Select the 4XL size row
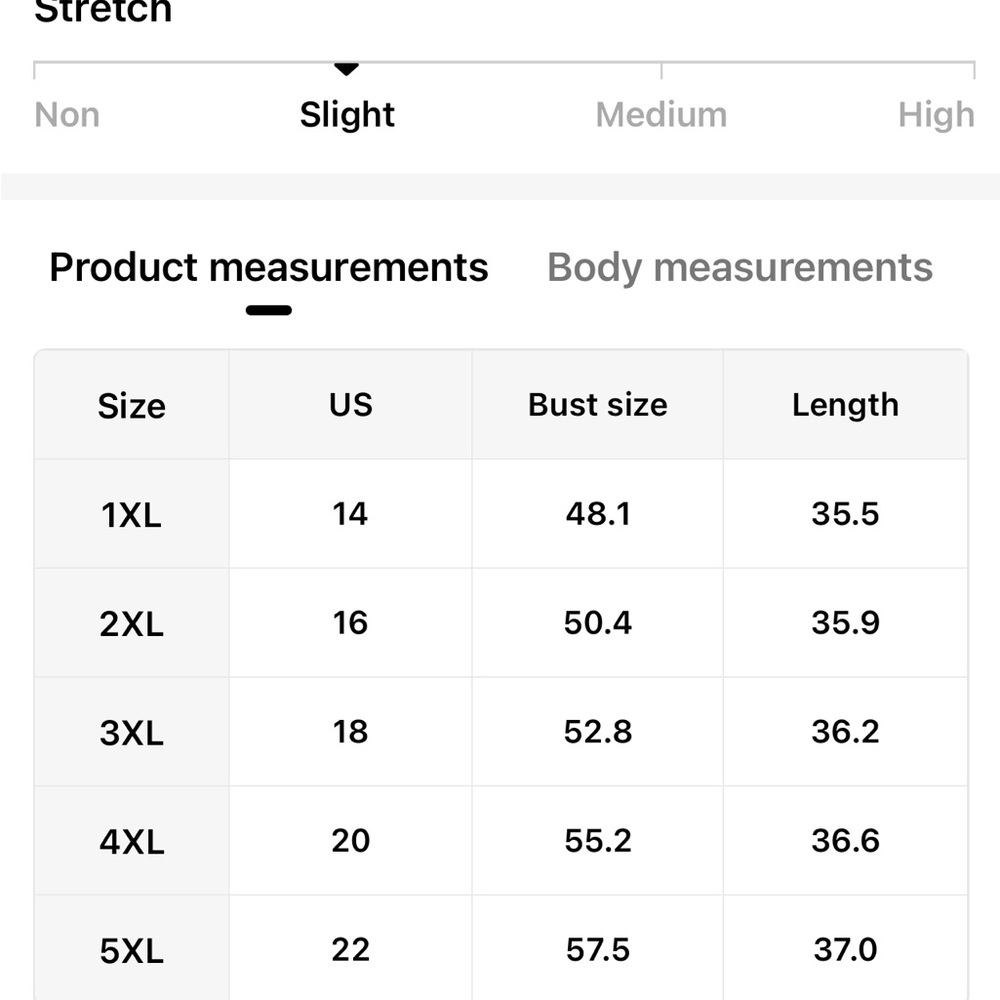Viewport: 1000px width, 1000px height. (x=131, y=840)
